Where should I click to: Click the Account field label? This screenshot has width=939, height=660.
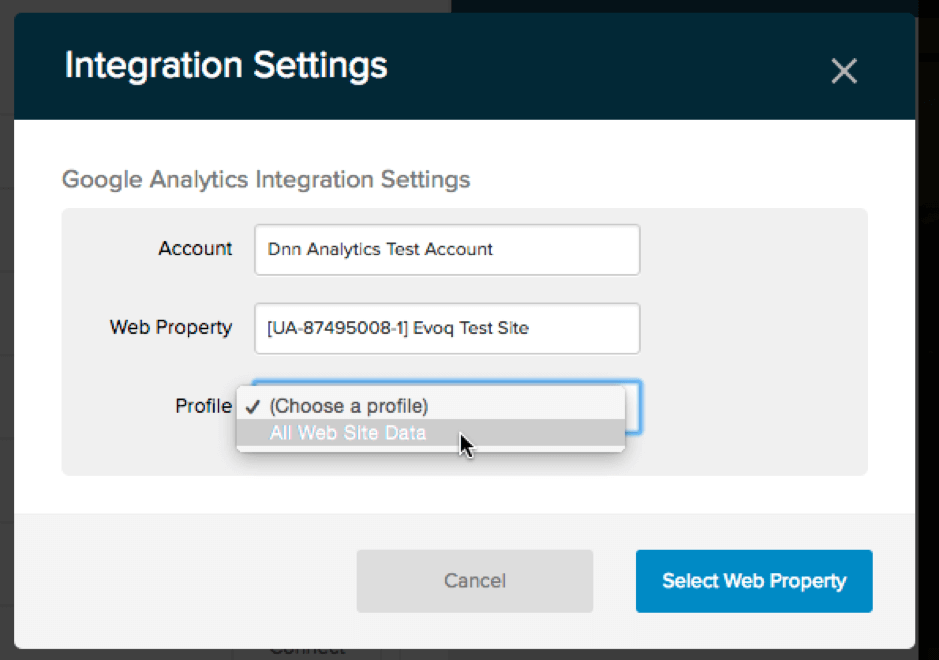click(195, 249)
